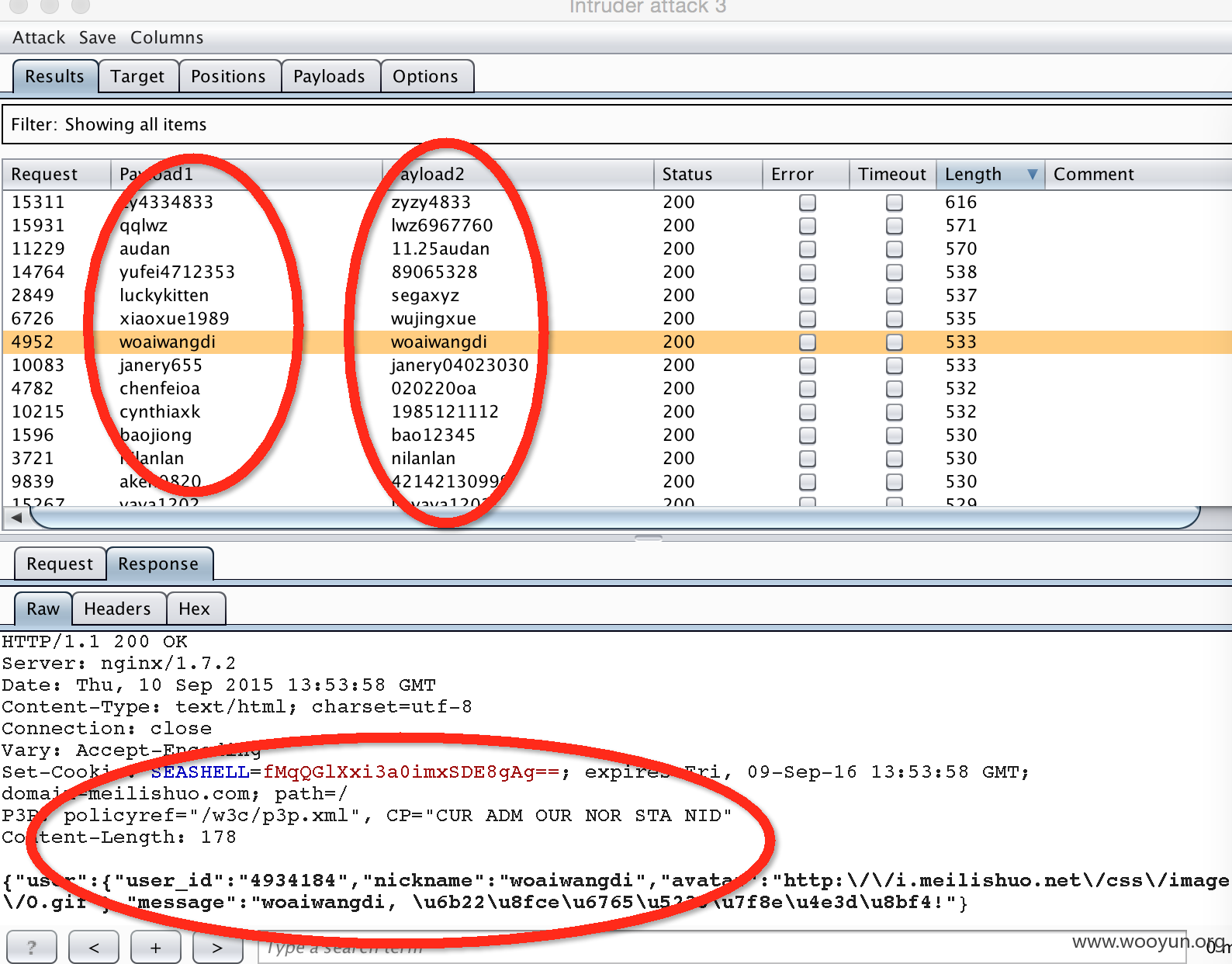The height and width of the screenshot is (964, 1232).
Task: Select request row 15311
Action: 617,202
